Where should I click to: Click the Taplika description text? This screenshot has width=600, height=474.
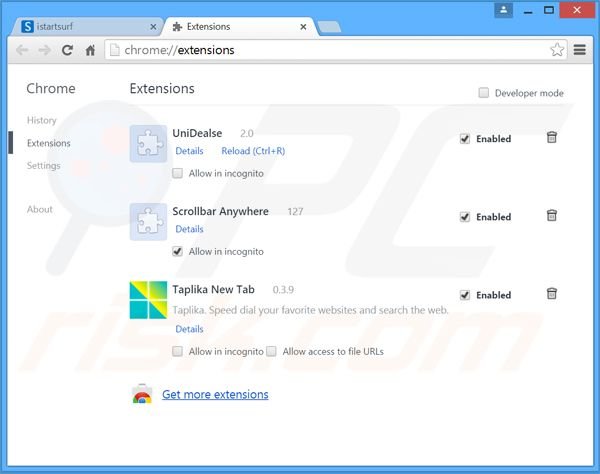[310, 310]
